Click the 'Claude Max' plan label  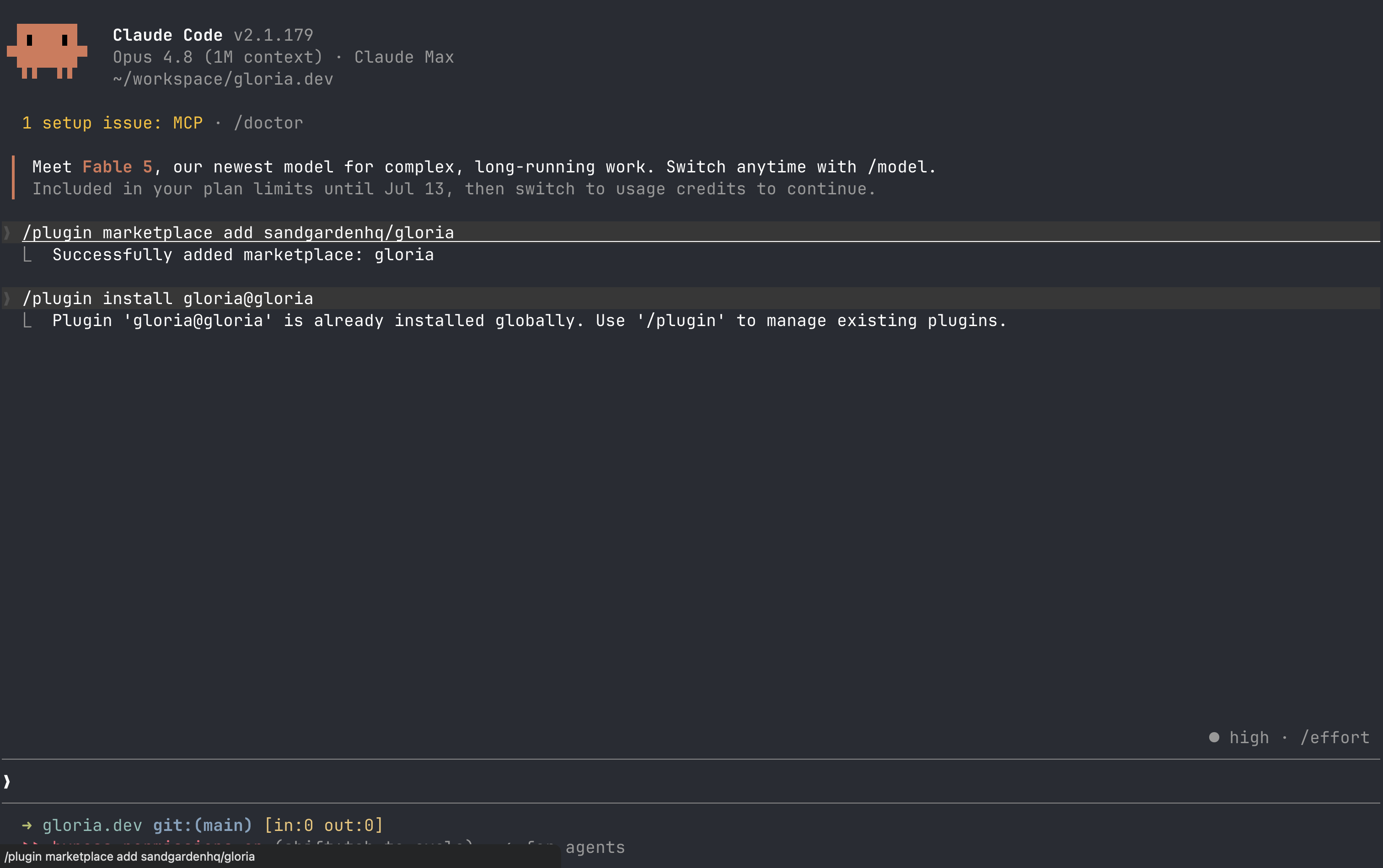tap(403, 57)
